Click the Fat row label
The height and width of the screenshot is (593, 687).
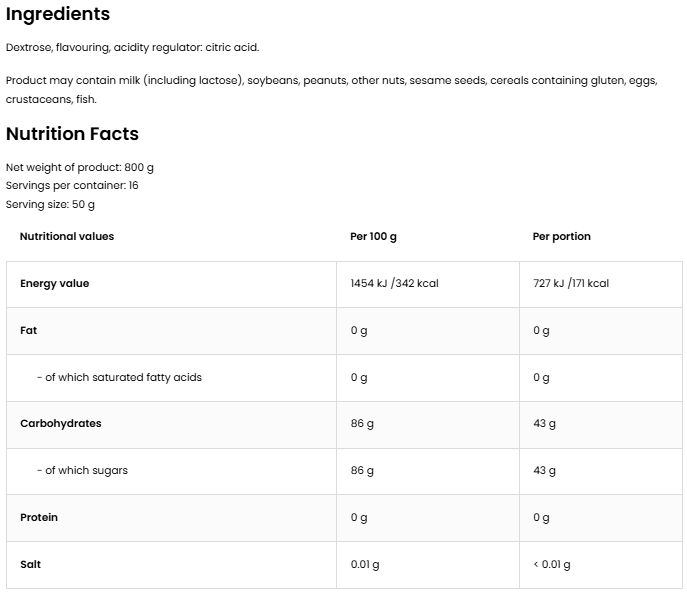28,330
